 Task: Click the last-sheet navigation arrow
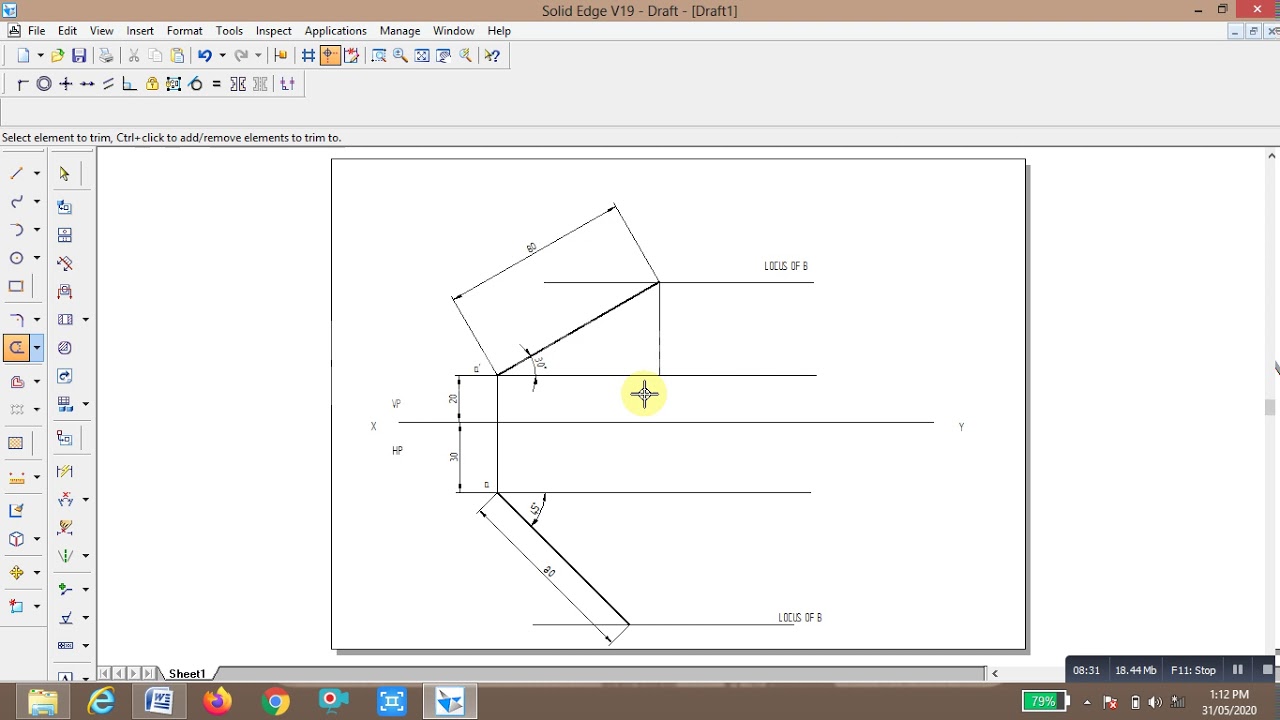tap(149, 674)
